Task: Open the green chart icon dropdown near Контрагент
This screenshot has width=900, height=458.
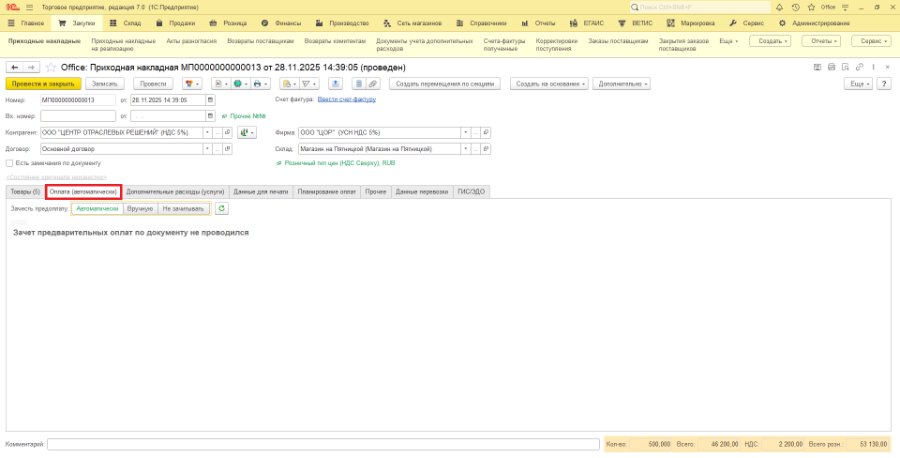Action: pyautogui.click(x=247, y=133)
